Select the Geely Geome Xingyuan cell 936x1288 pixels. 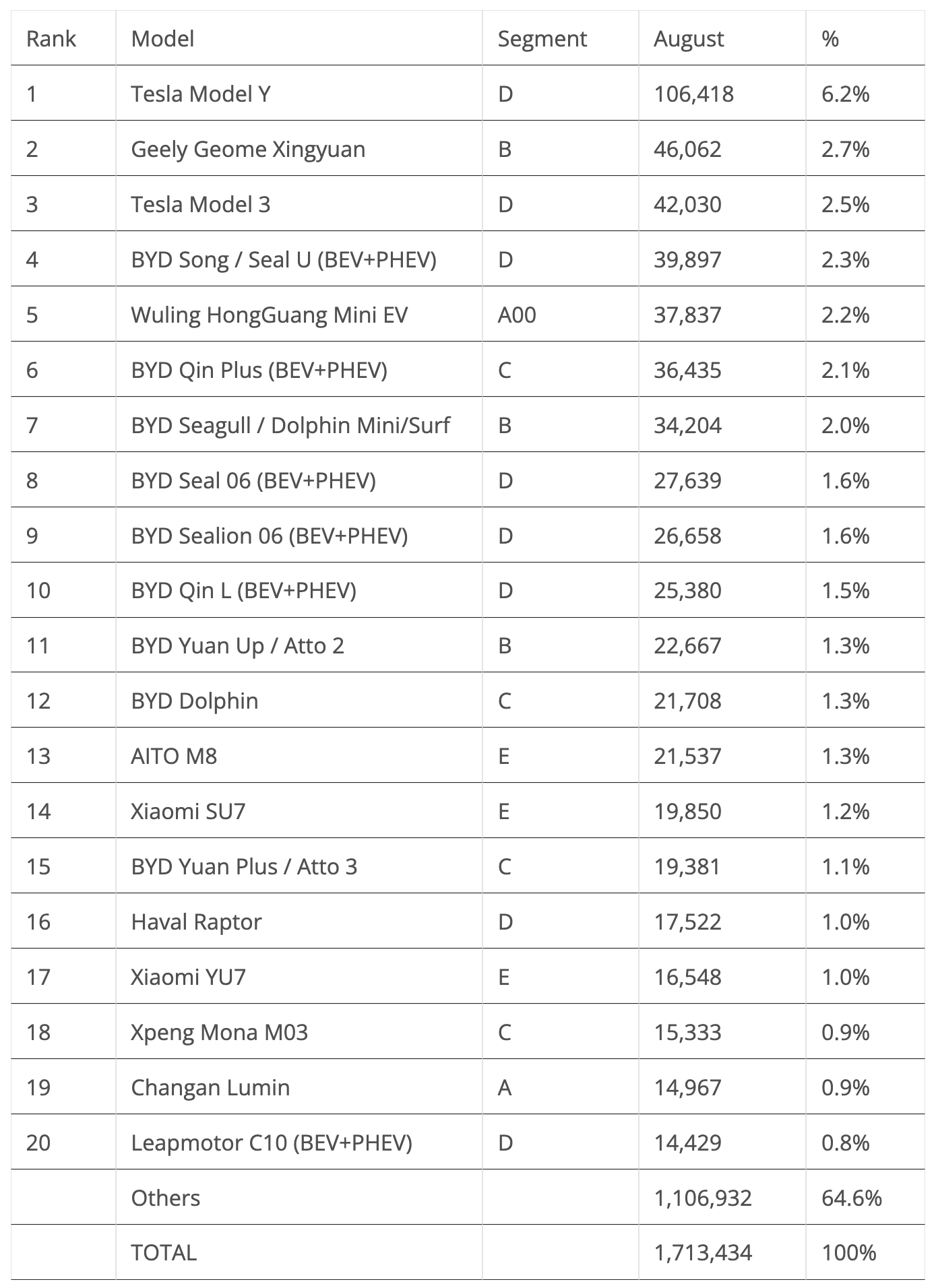click(248, 149)
